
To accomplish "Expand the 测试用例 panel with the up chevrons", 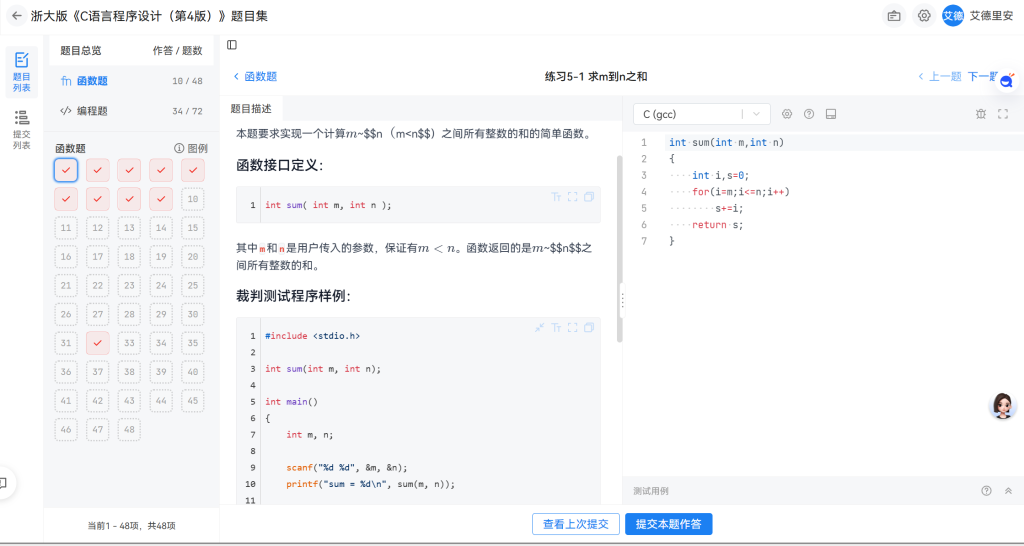I will (x=1008, y=491).
